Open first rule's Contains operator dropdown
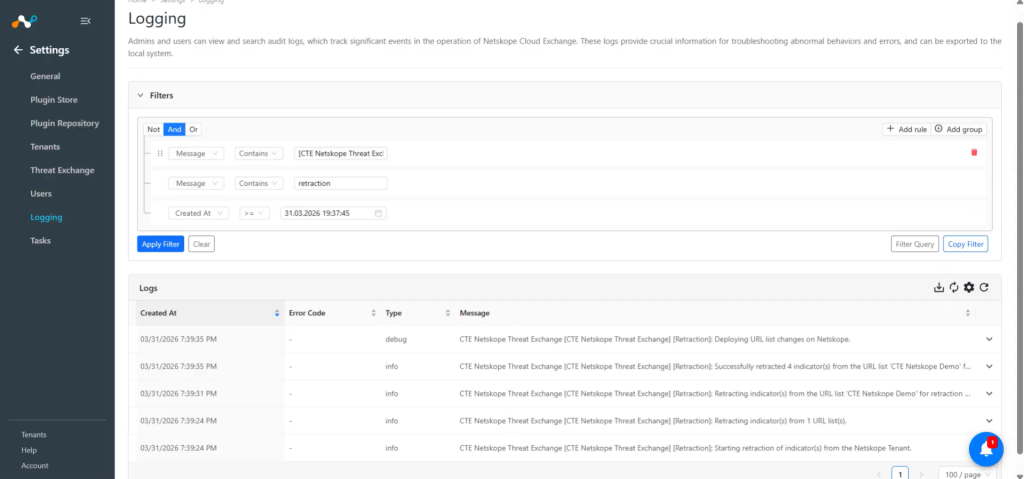Screen dimensions: 1024x479 259,154
